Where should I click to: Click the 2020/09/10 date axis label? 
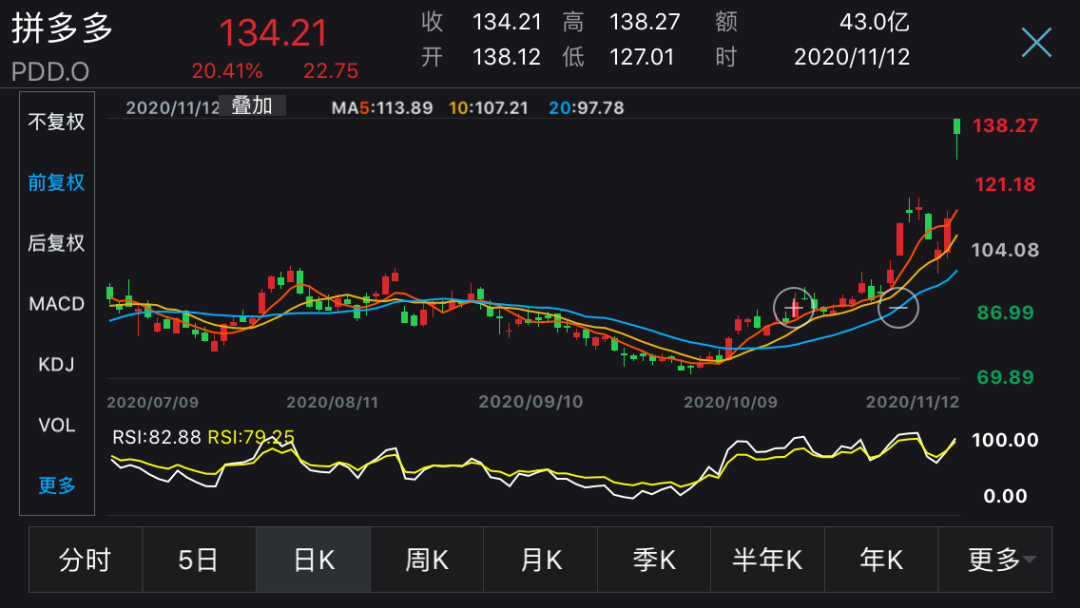pos(531,402)
